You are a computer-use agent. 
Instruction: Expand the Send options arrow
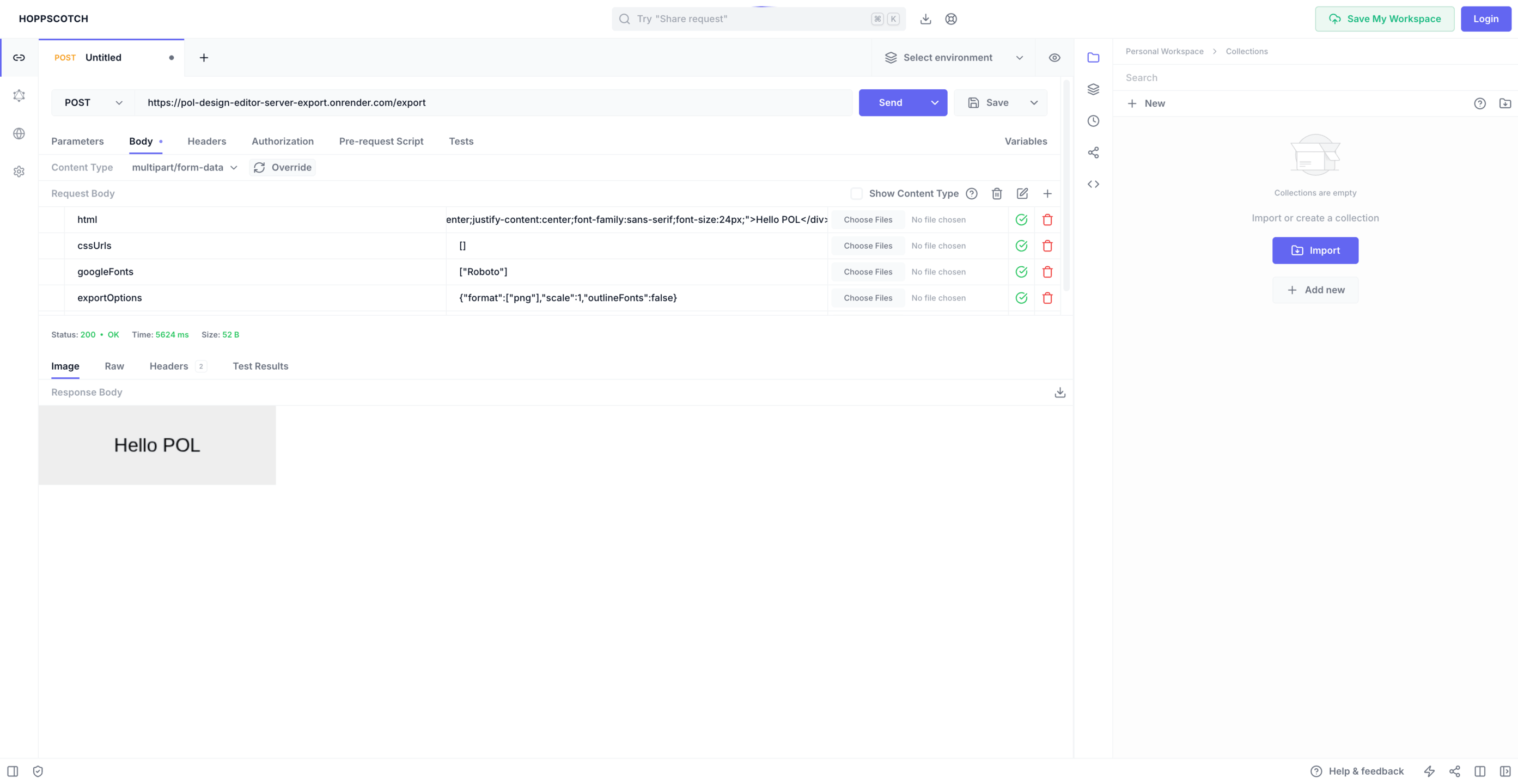pos(935,102)
